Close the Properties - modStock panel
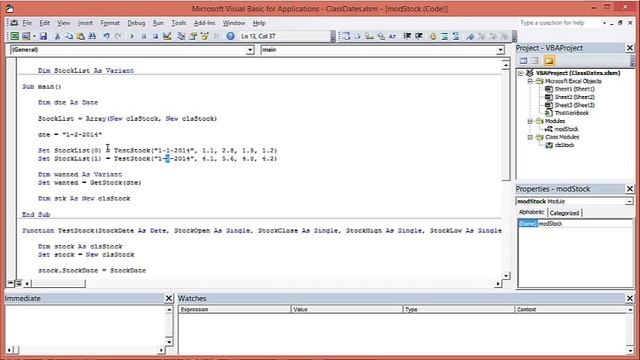The height and width of the screenshot is (360, 640). pyautogui.click(x=630, y=189)
